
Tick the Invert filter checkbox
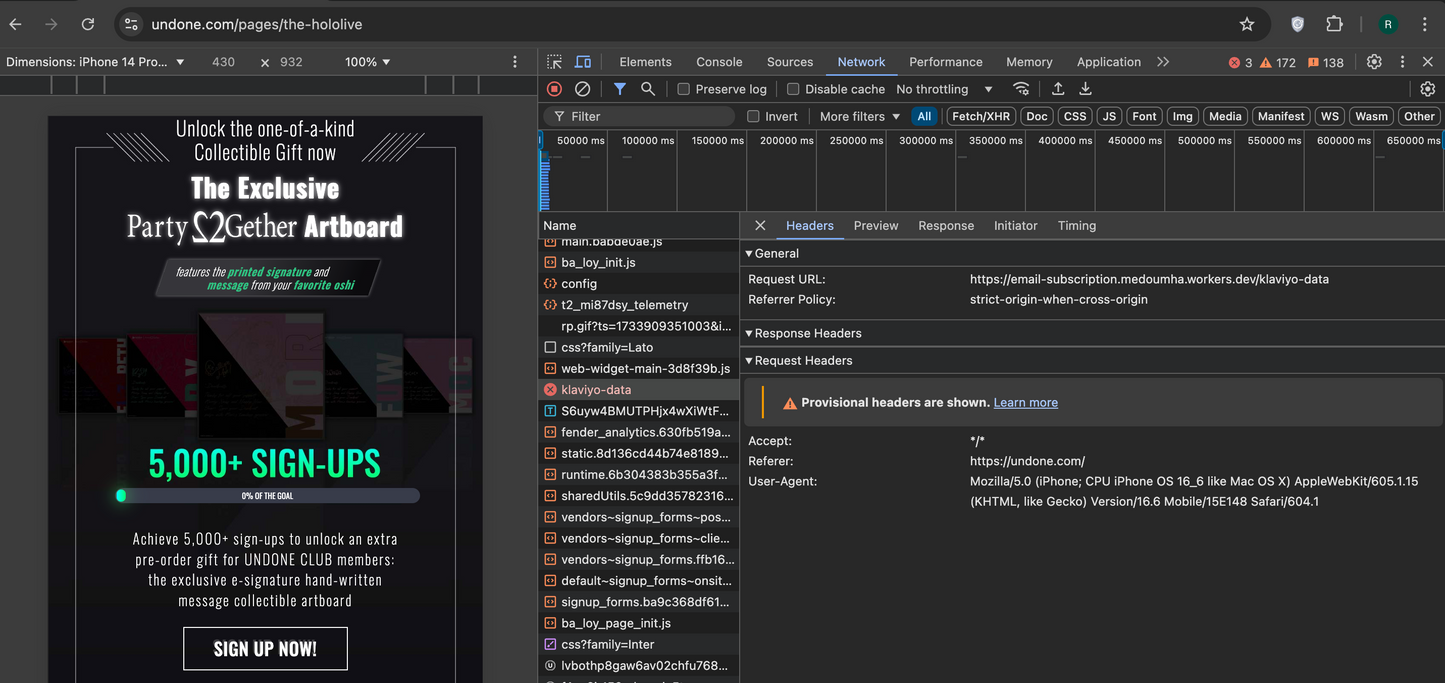pos(753,116)
